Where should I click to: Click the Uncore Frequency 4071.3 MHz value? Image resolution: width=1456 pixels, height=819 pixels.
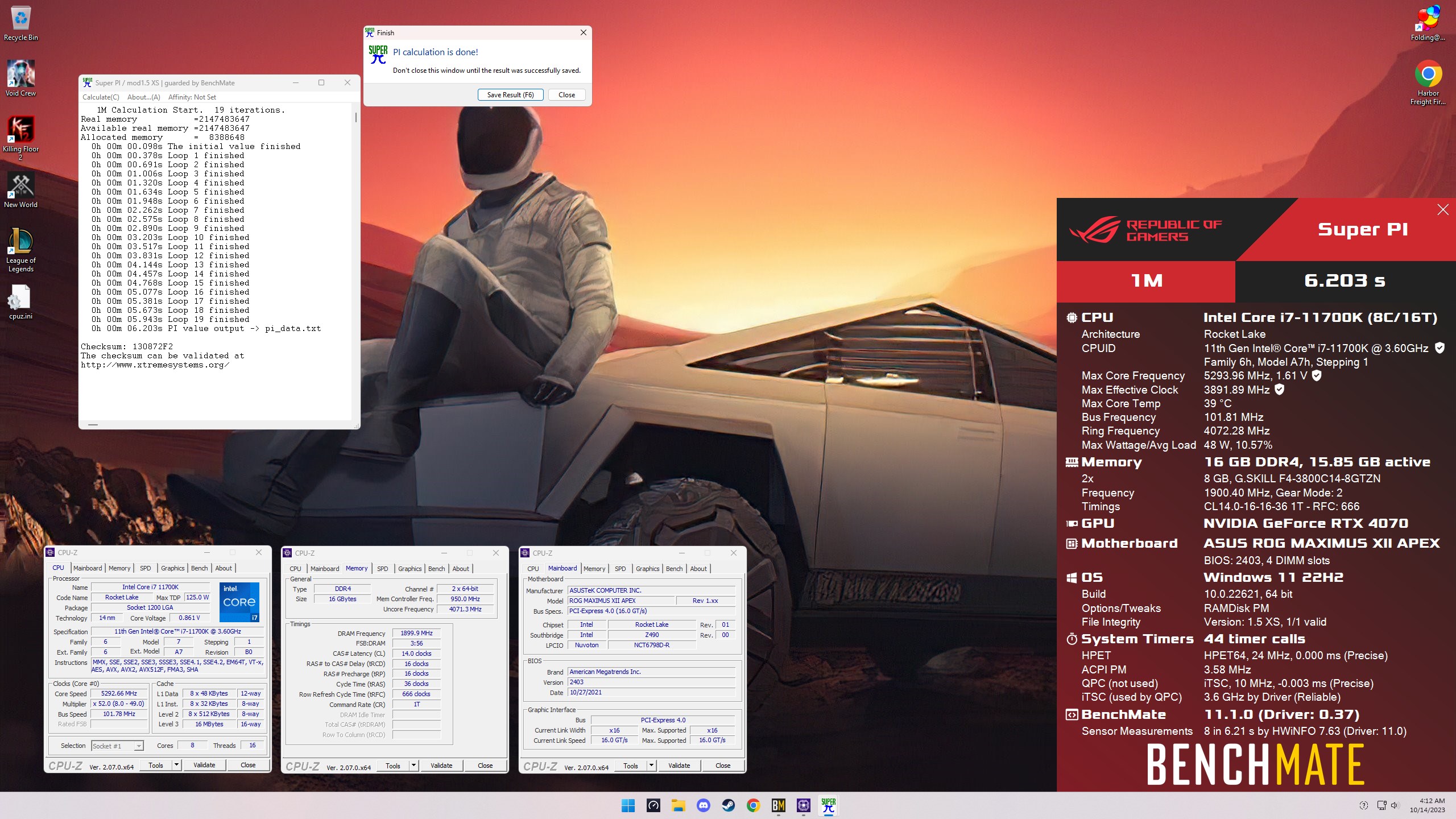(465, 609)
